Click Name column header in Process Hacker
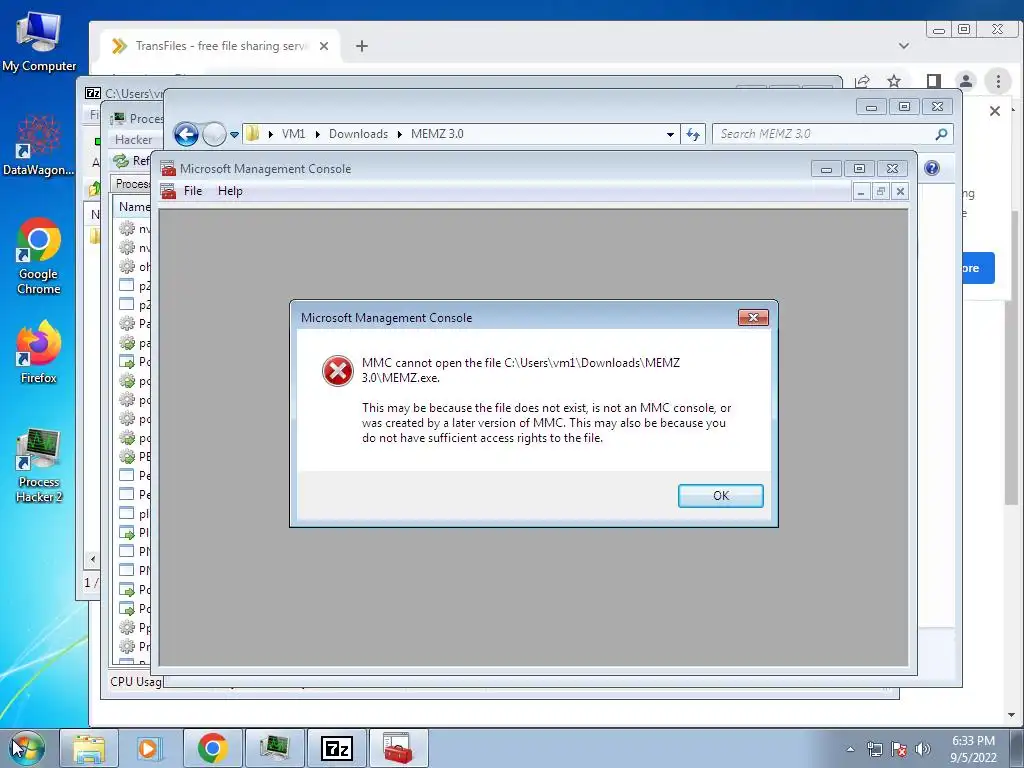This screenshot has height=768, width=1024. pos(134,206)
